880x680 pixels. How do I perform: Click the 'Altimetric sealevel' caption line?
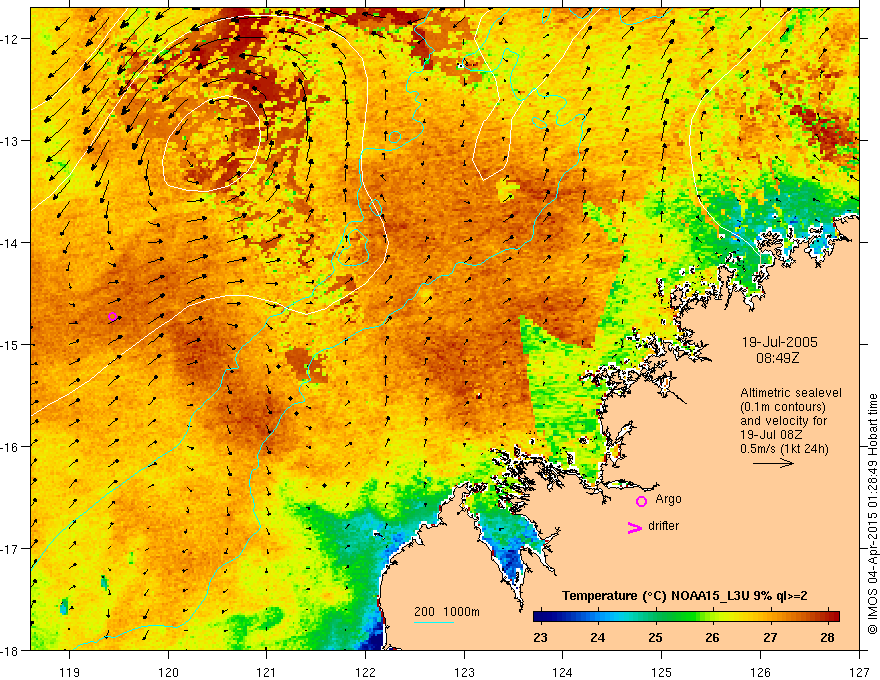point(791,393)
